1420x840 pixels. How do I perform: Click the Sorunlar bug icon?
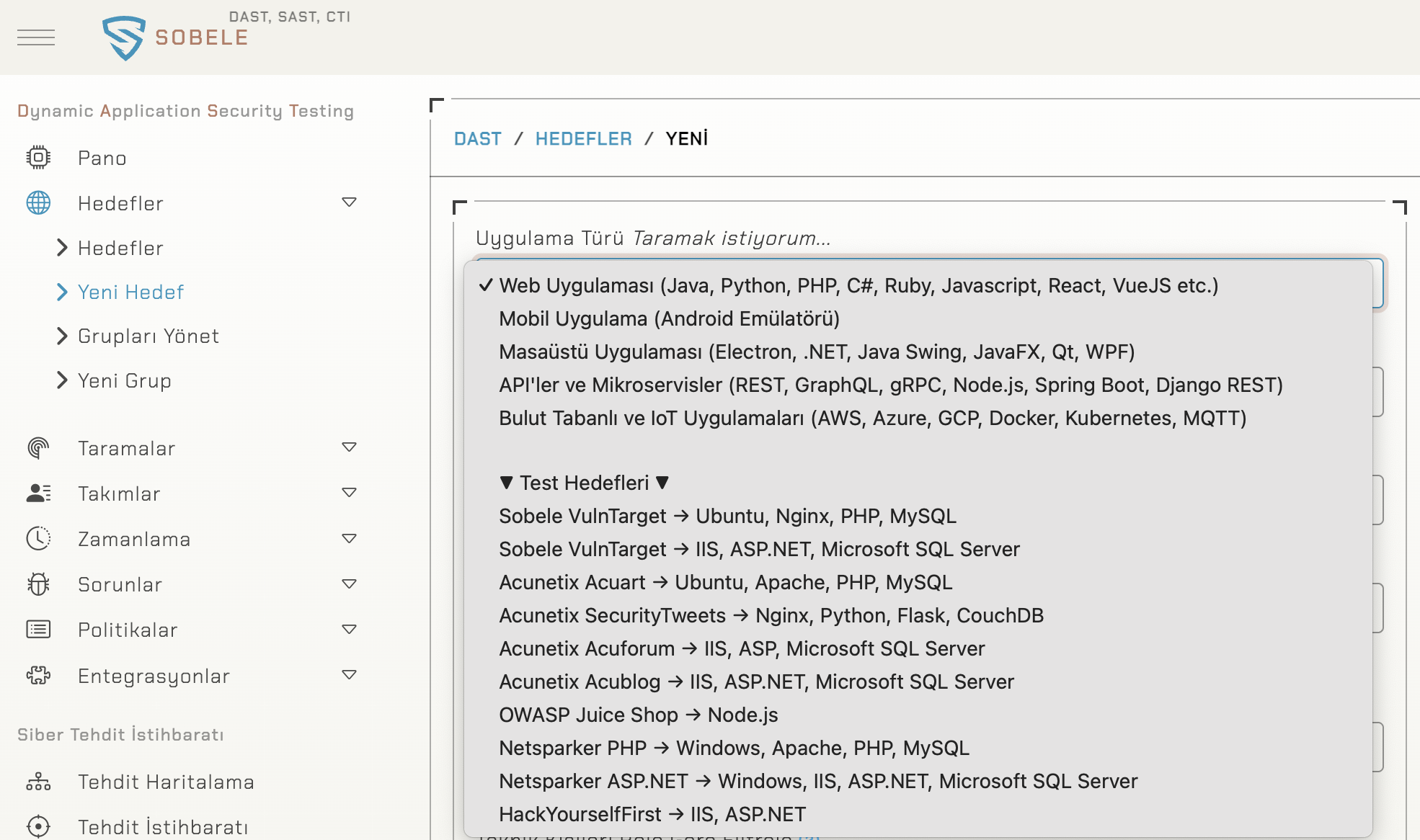click(x=38, y=584)
